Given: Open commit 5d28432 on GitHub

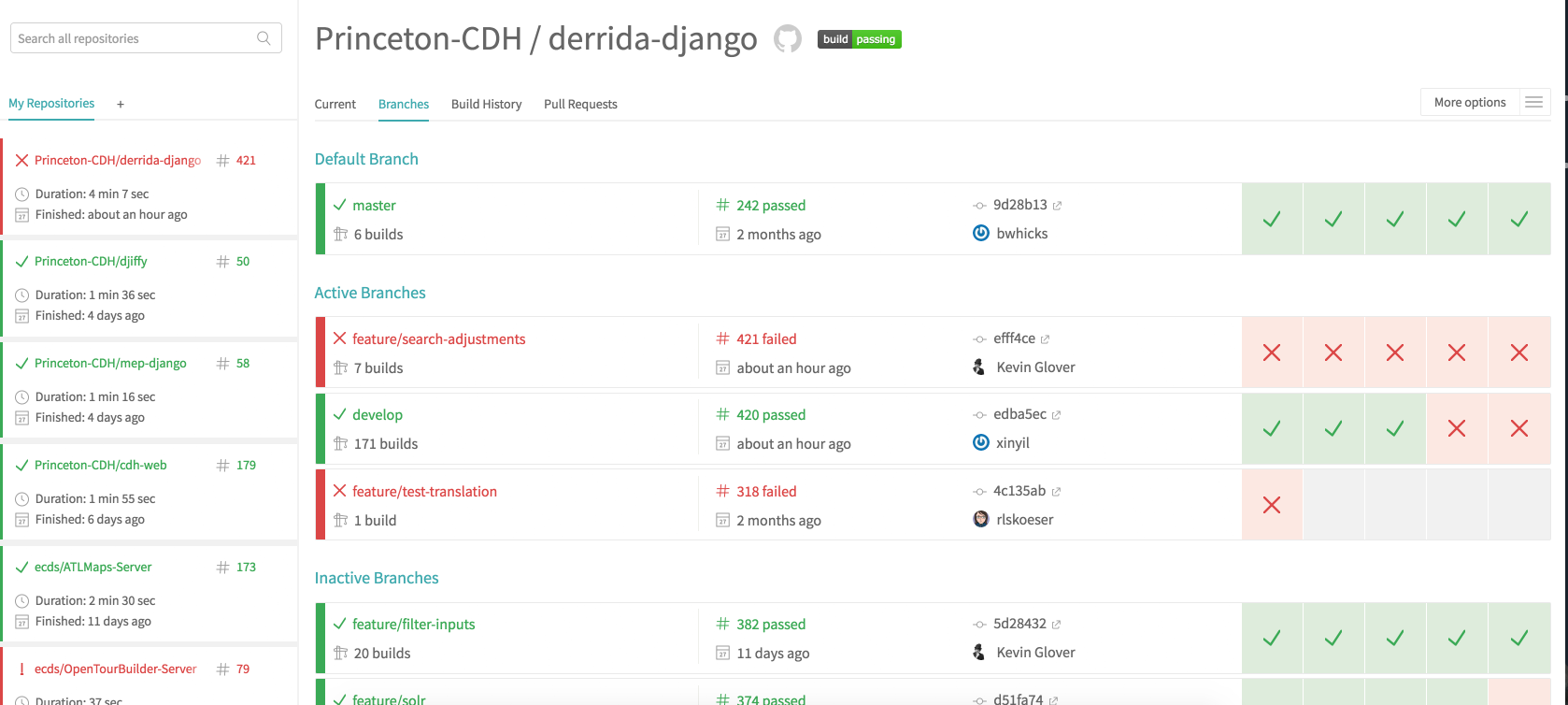Looking at the screenshot, I should coord(1027,624).
